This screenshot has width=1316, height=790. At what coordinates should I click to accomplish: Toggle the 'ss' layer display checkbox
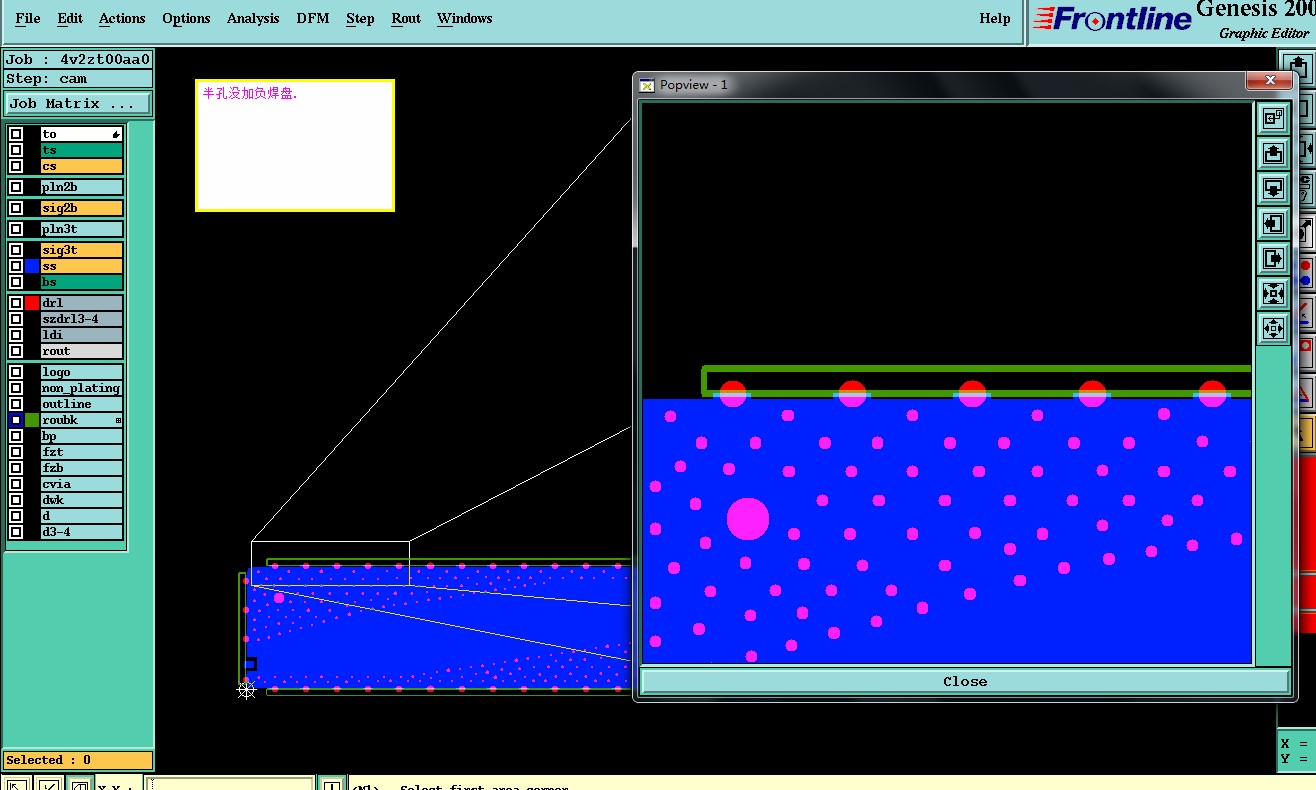click(x=16, y=266)
